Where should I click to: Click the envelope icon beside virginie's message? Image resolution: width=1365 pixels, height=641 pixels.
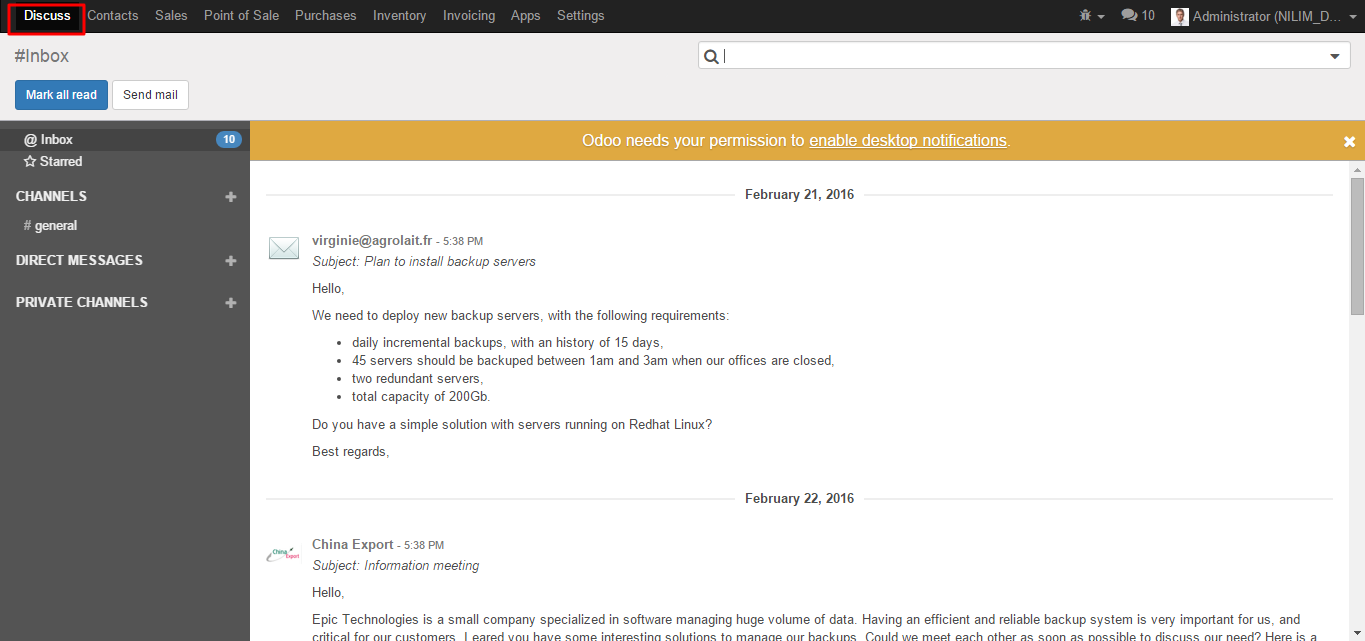(284, 248)
